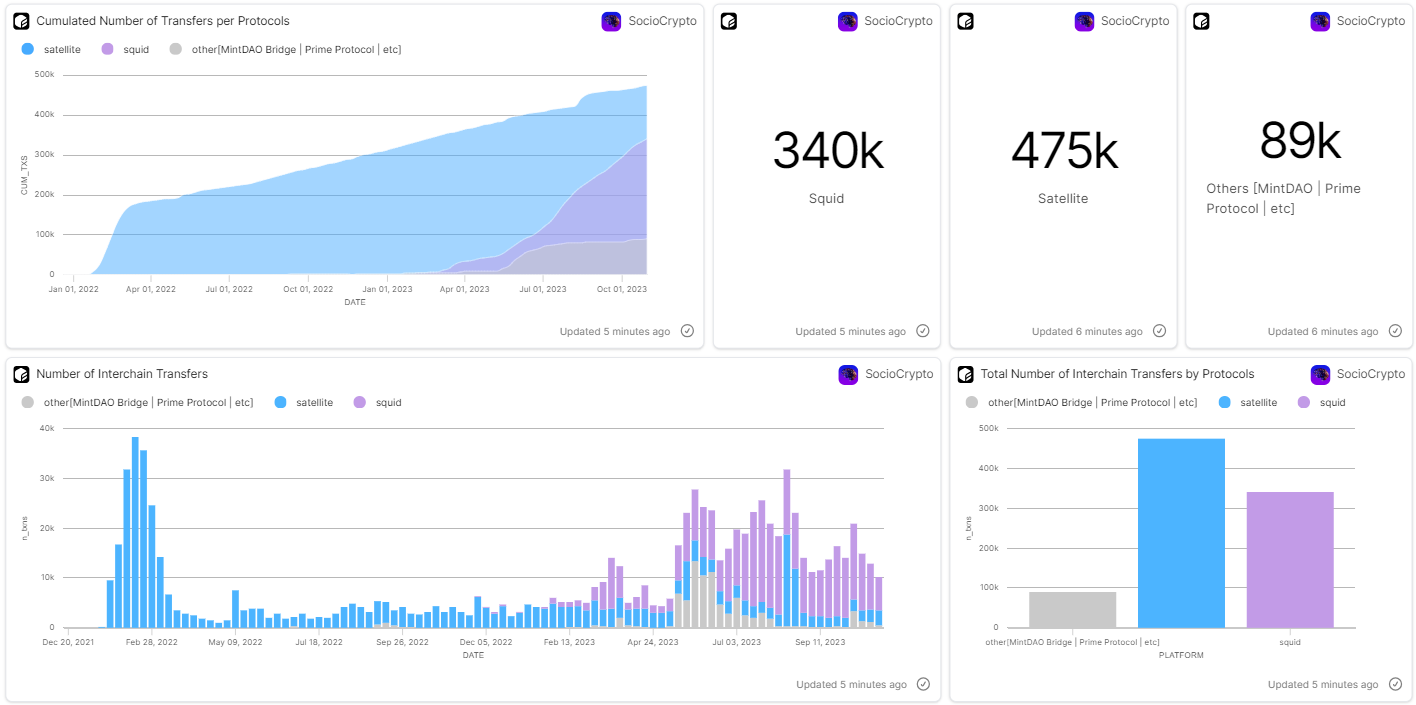Open SocioCrypto profile link on the Squid card

pyautogui.click(x=898, y=21)
